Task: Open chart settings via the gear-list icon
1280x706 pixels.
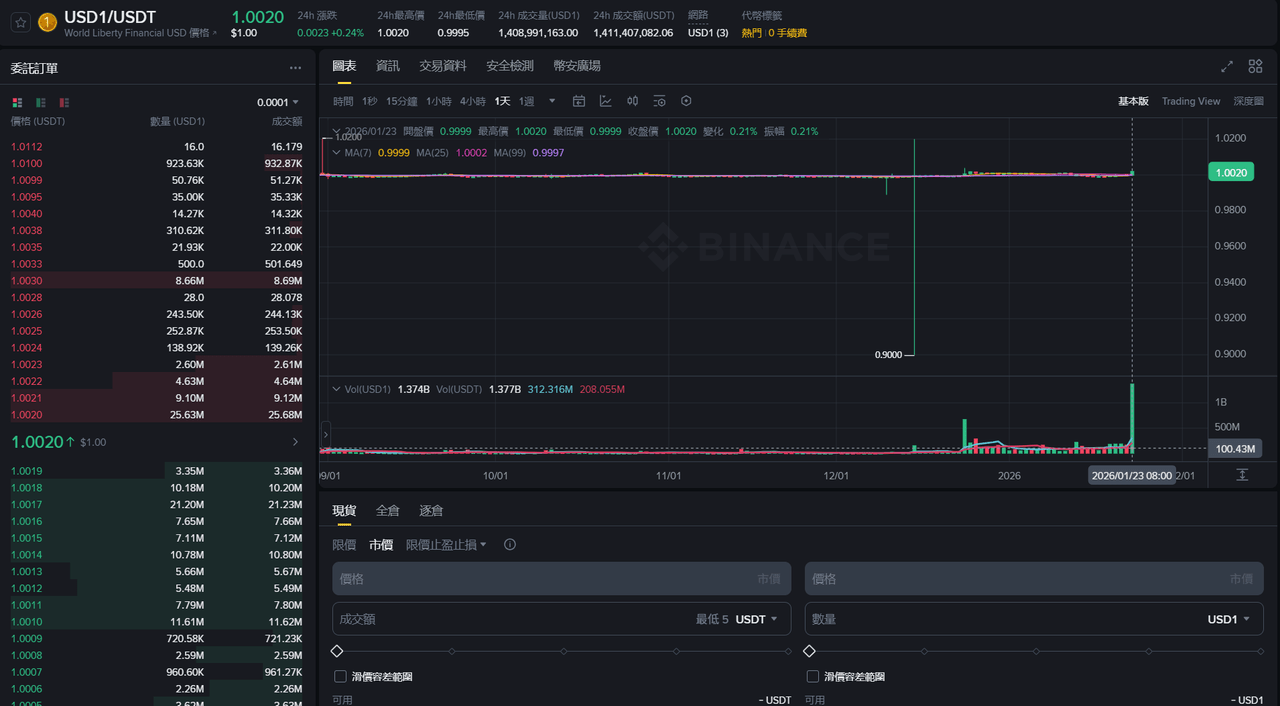Action: (x=659, y=101)
